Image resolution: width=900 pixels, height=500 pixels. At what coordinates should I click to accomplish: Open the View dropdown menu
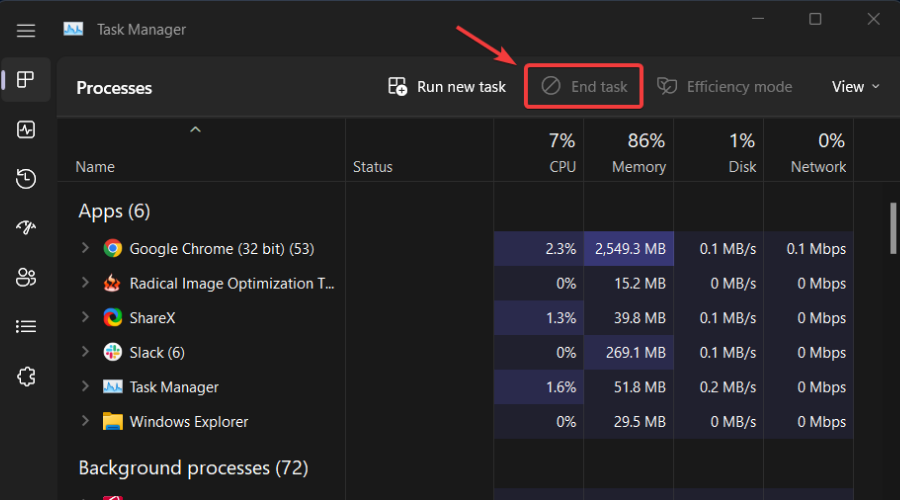pos(855,87)
